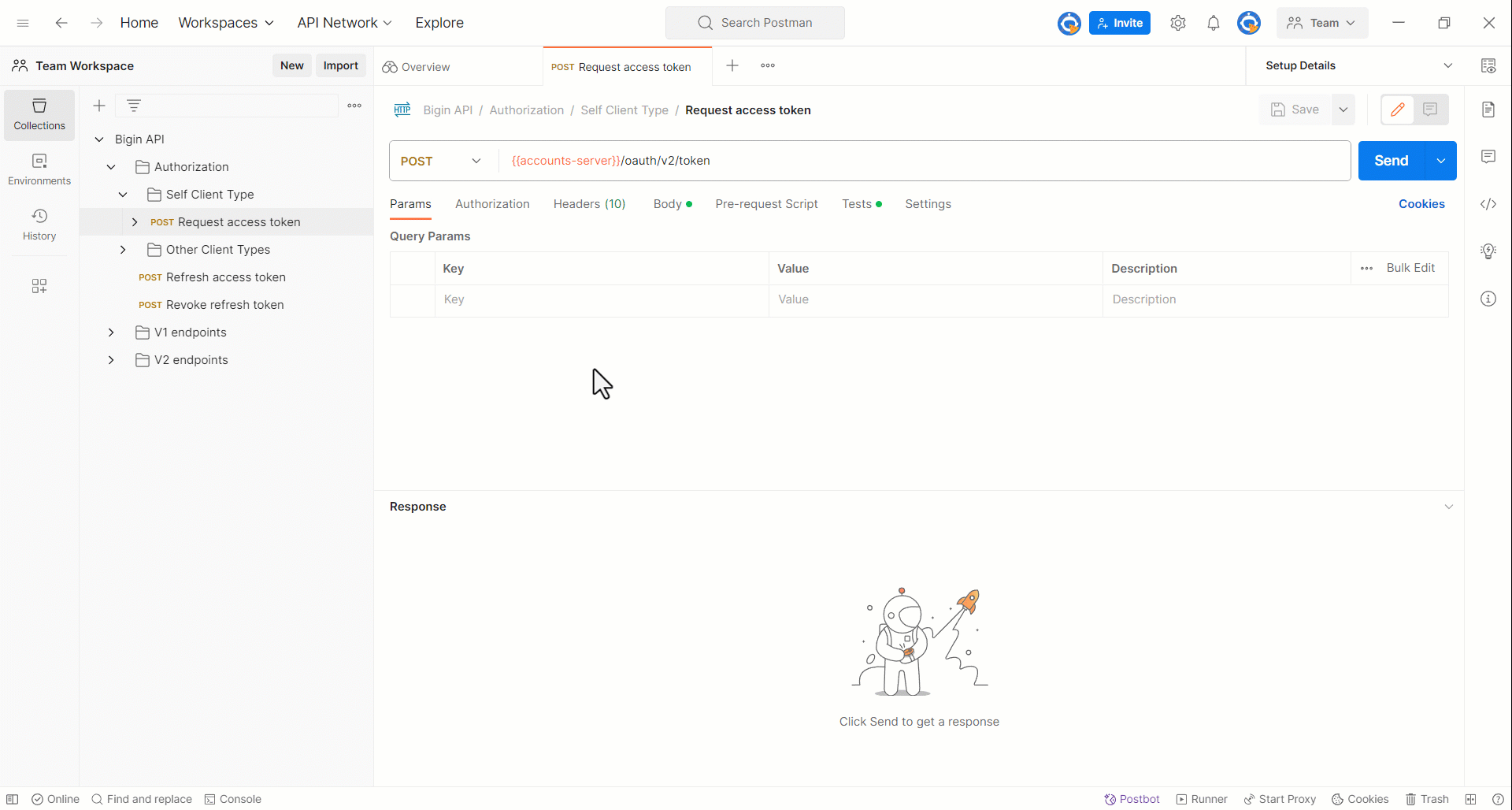Open the comments panel on the right
1512x810 pixels.
click(x=1488, y=157)
